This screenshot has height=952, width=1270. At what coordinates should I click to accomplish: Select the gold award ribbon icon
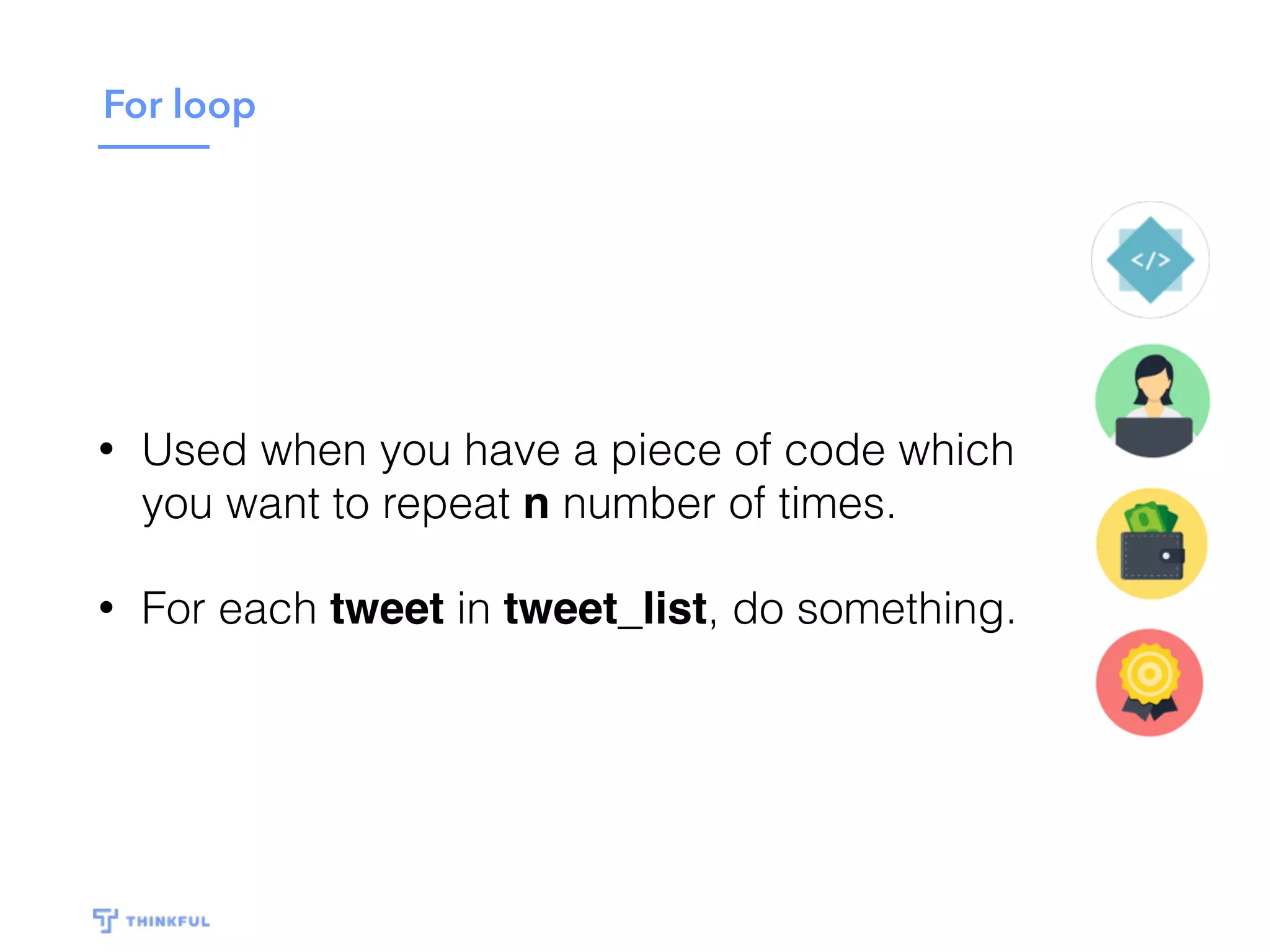pos(1150,682)
